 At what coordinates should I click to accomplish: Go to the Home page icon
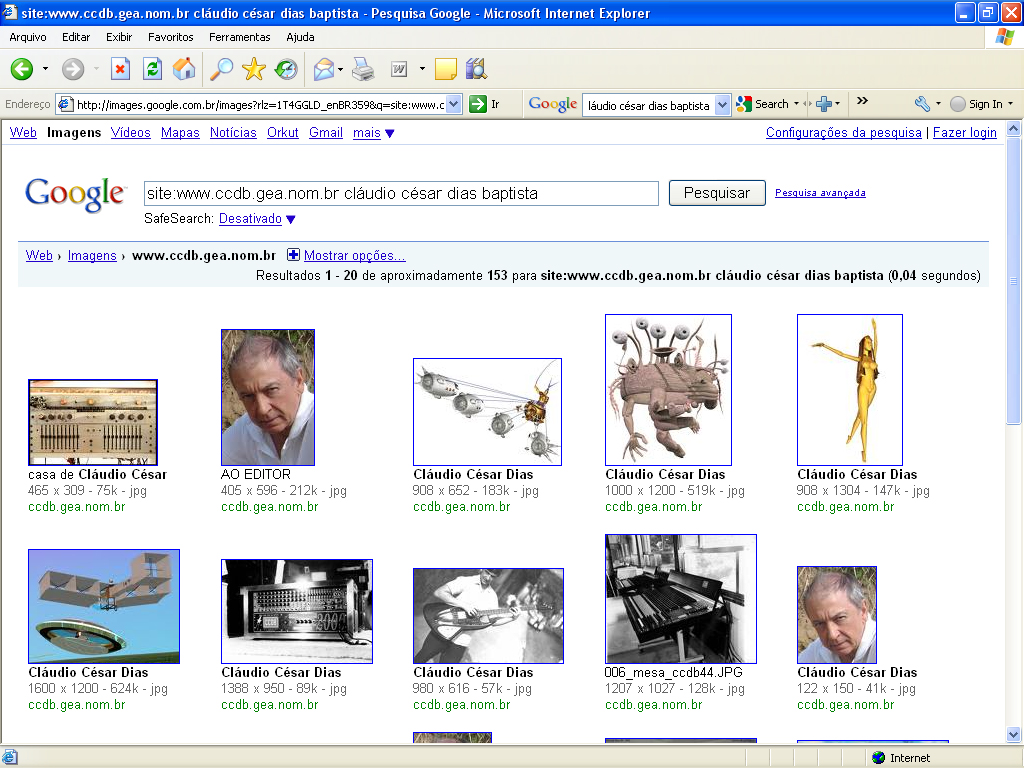coord(184,69)
